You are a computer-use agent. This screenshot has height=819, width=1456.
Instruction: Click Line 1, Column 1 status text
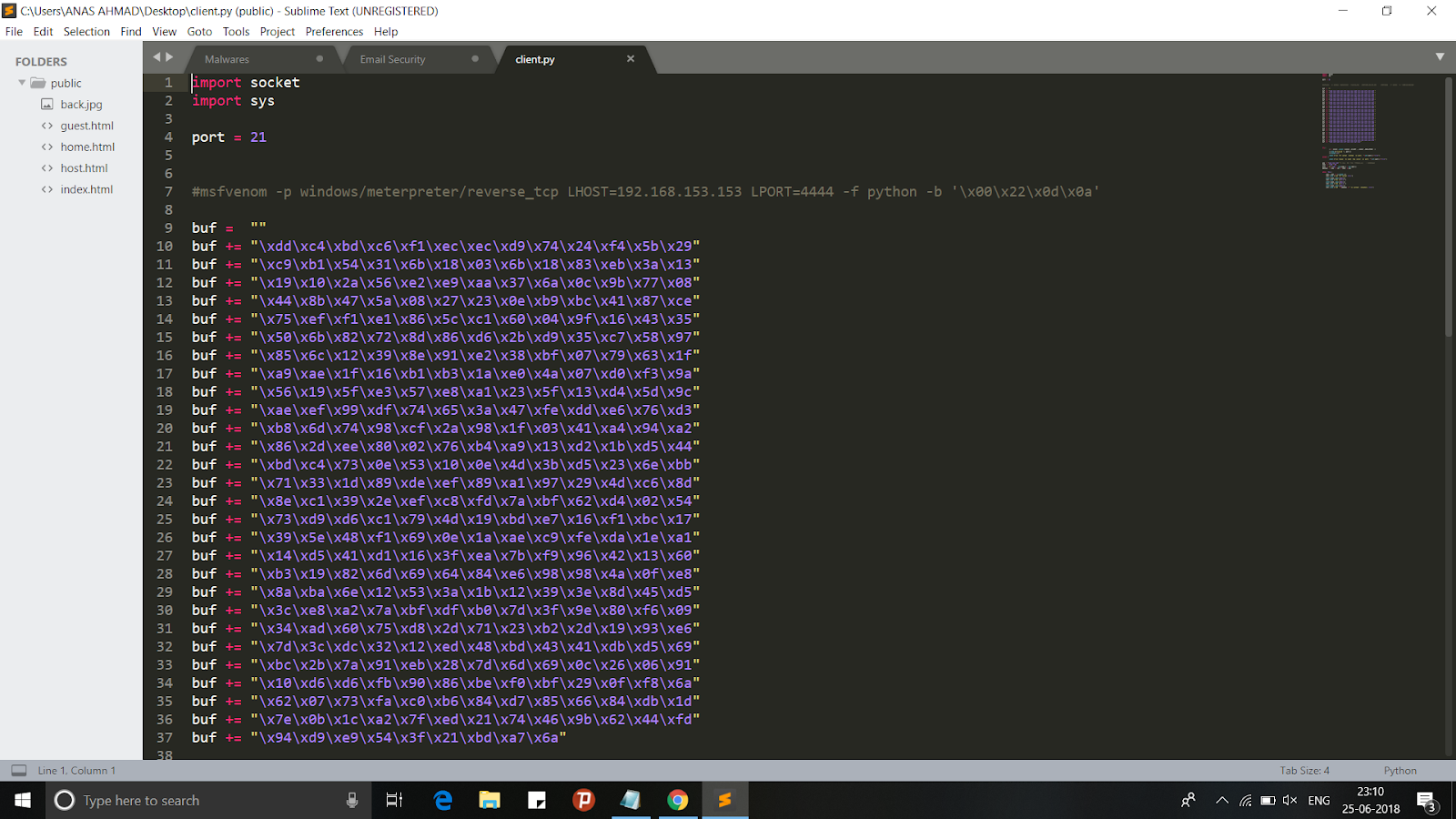point(76,771)
